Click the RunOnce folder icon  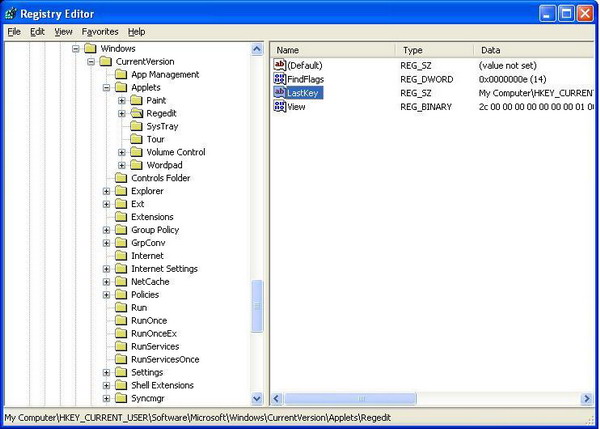[x=121, y=320]
